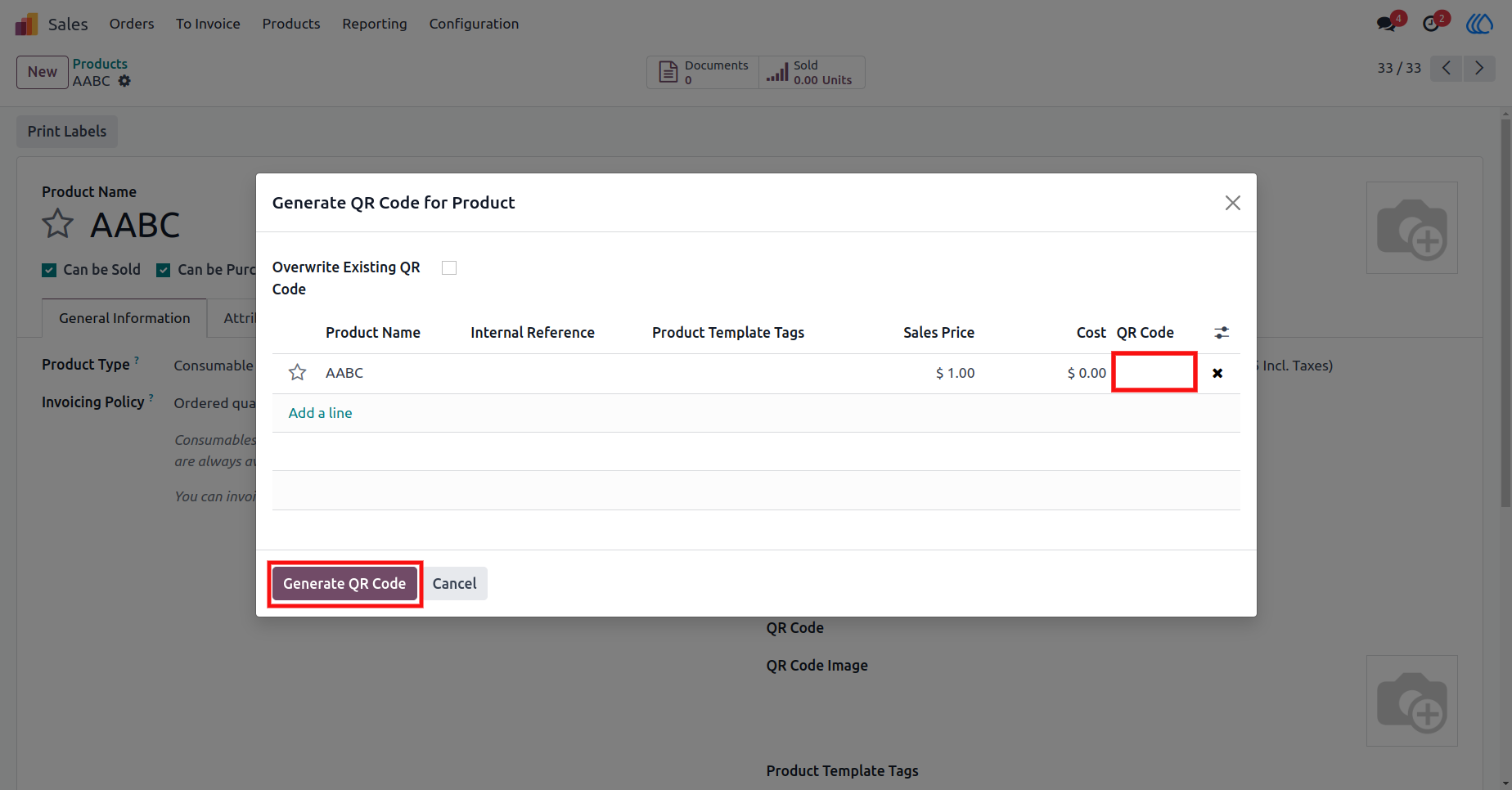
Task: Click the 33 / 33 pager counter
Action: 1399,68
